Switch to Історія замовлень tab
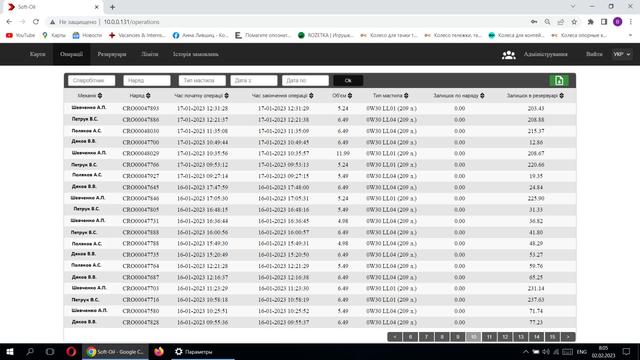The height and width of the screenshot is (360, 640). pyautogui.click(x=196, y=54)
